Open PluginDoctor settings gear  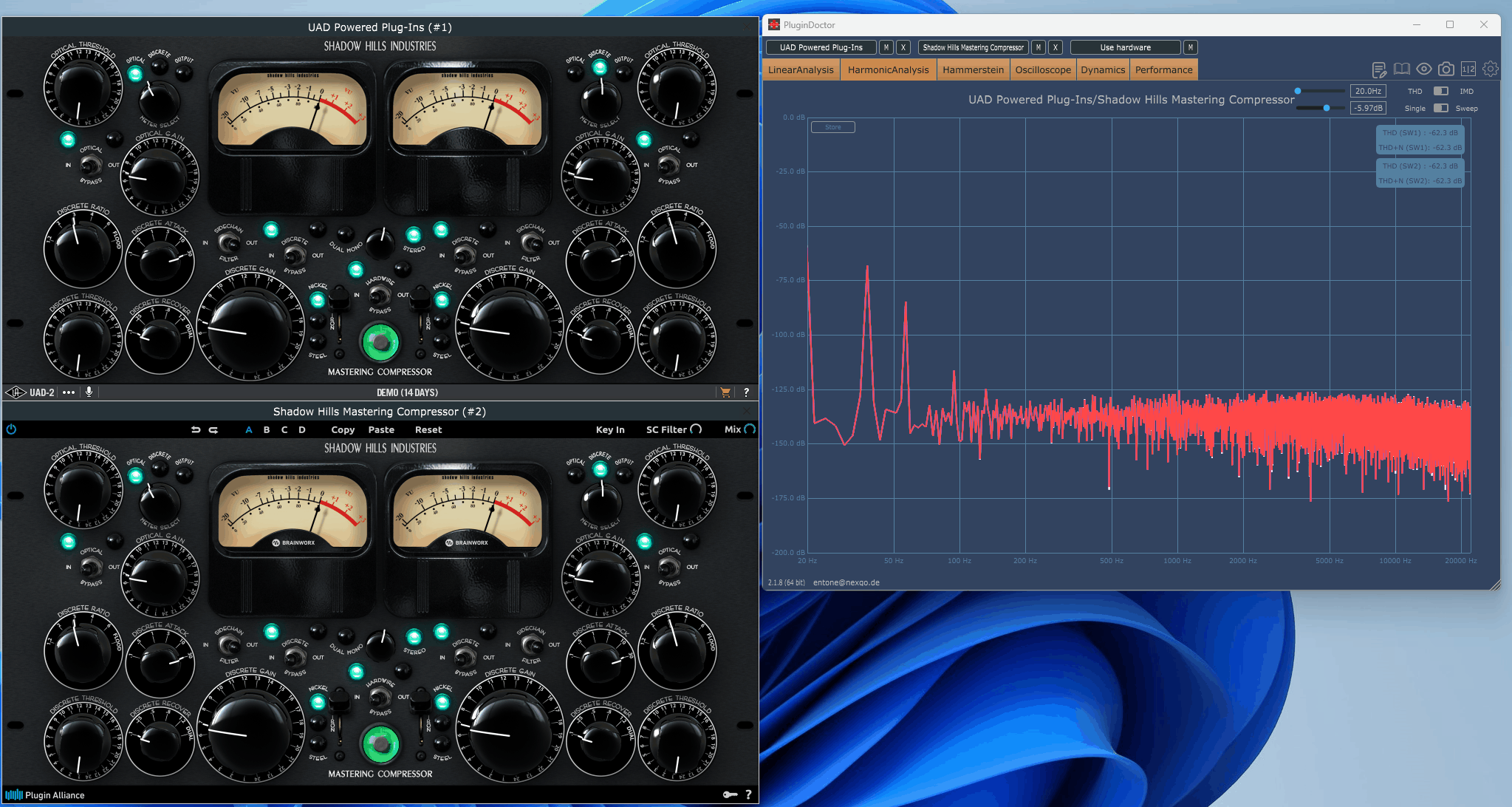tap(1491, 69)
